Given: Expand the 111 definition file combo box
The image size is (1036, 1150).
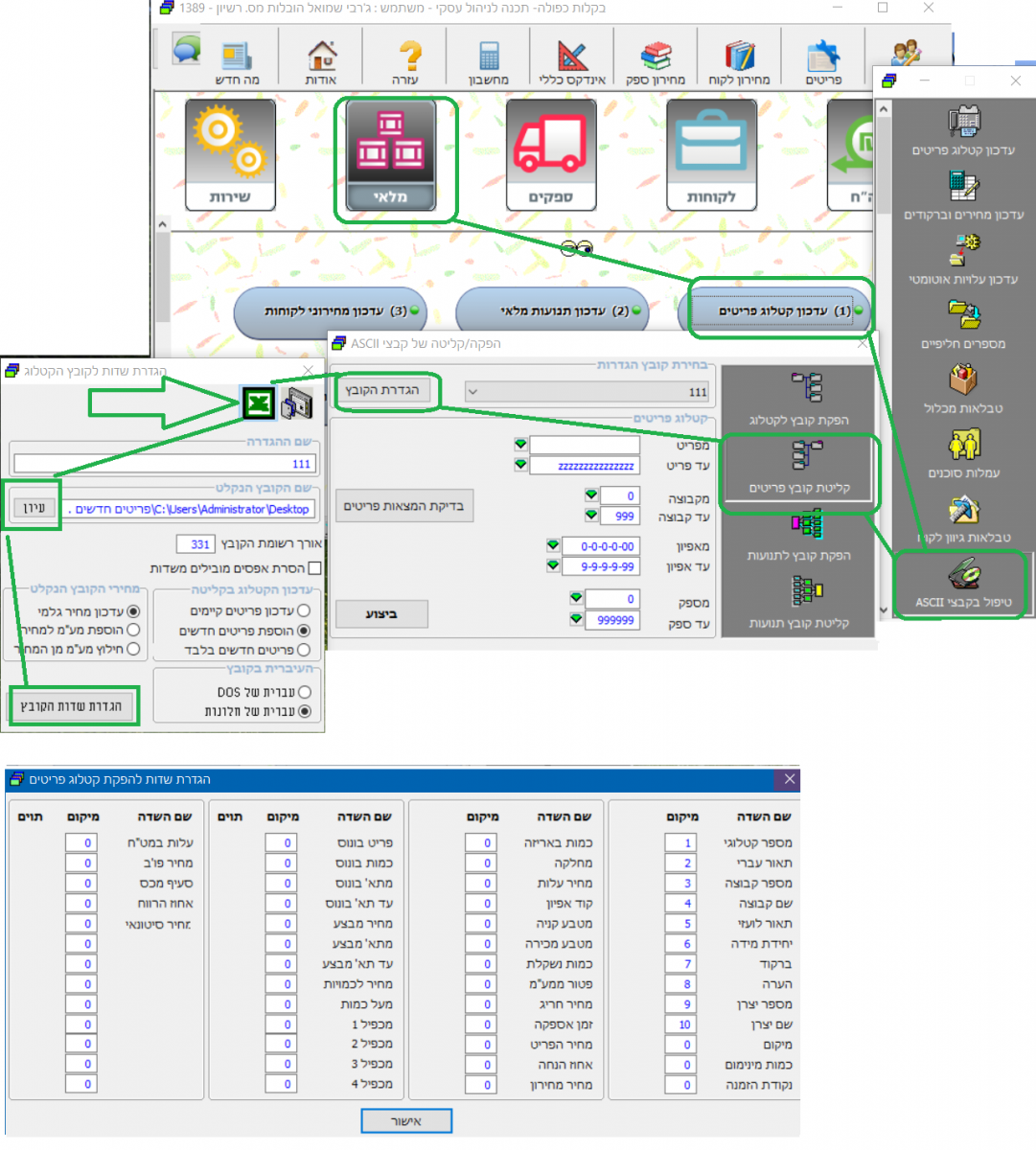Looking at the screenshot, I should tap(472, 392).
